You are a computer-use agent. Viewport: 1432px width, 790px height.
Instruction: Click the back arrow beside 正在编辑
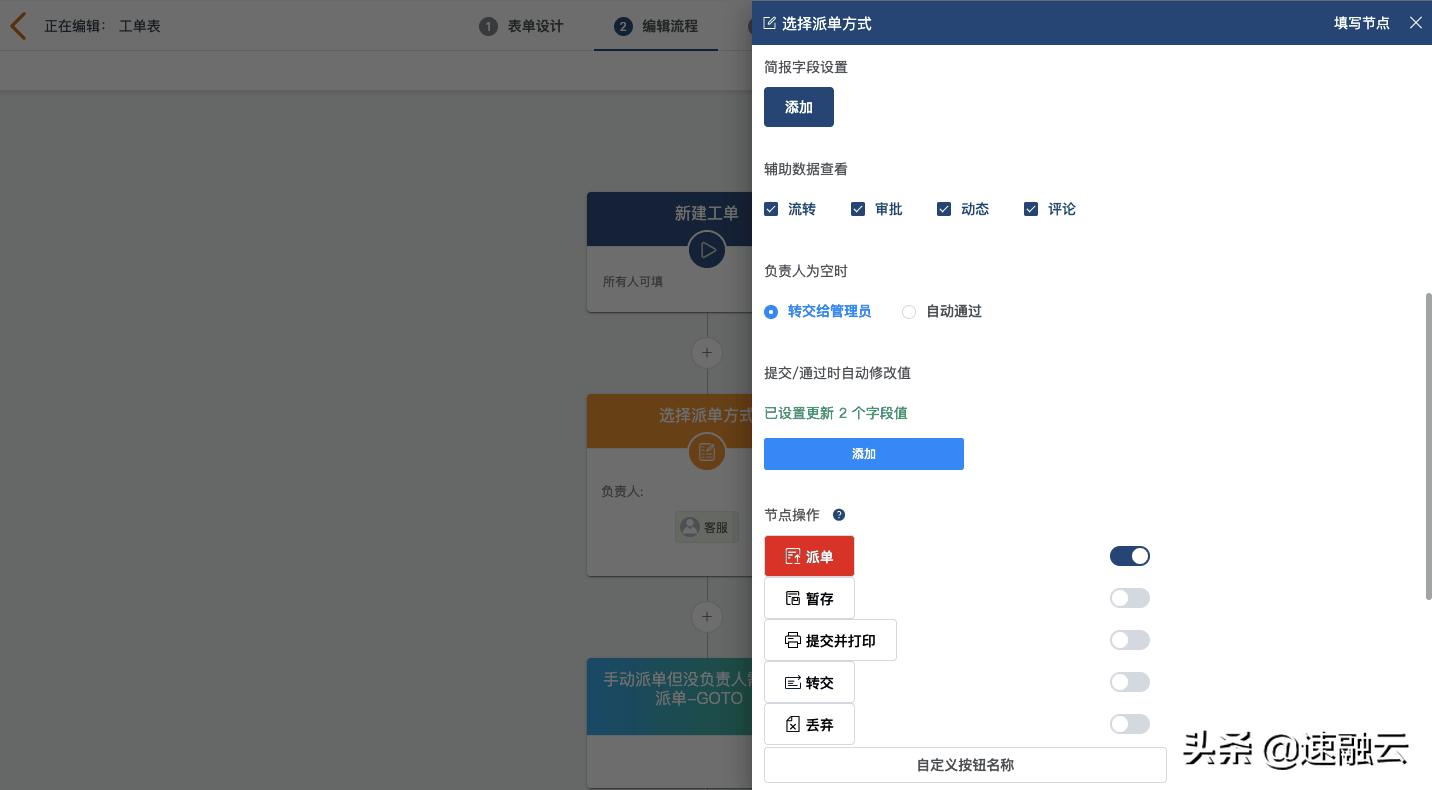click(x=18, y=26)
